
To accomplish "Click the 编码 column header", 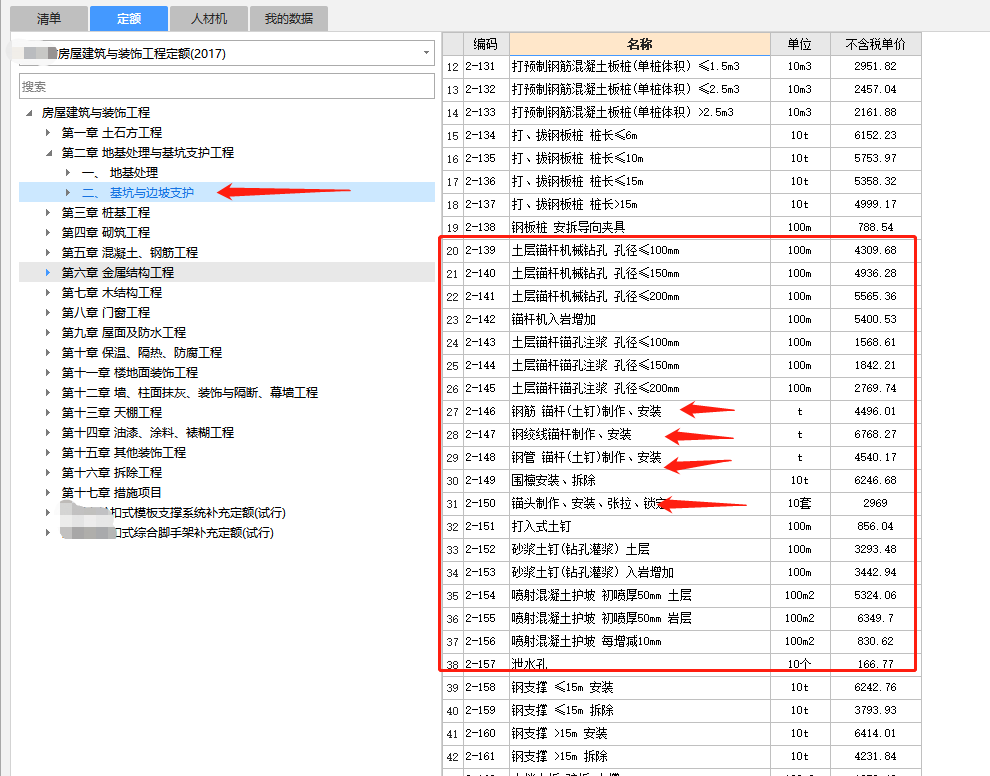I will [486, 44].
